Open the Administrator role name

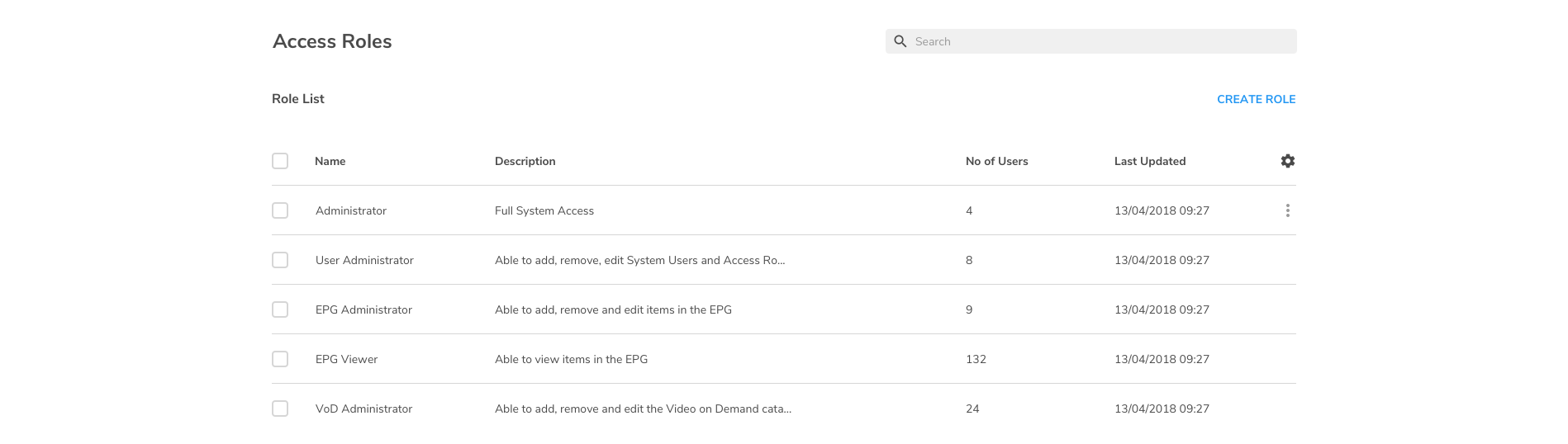coord(351,210)
